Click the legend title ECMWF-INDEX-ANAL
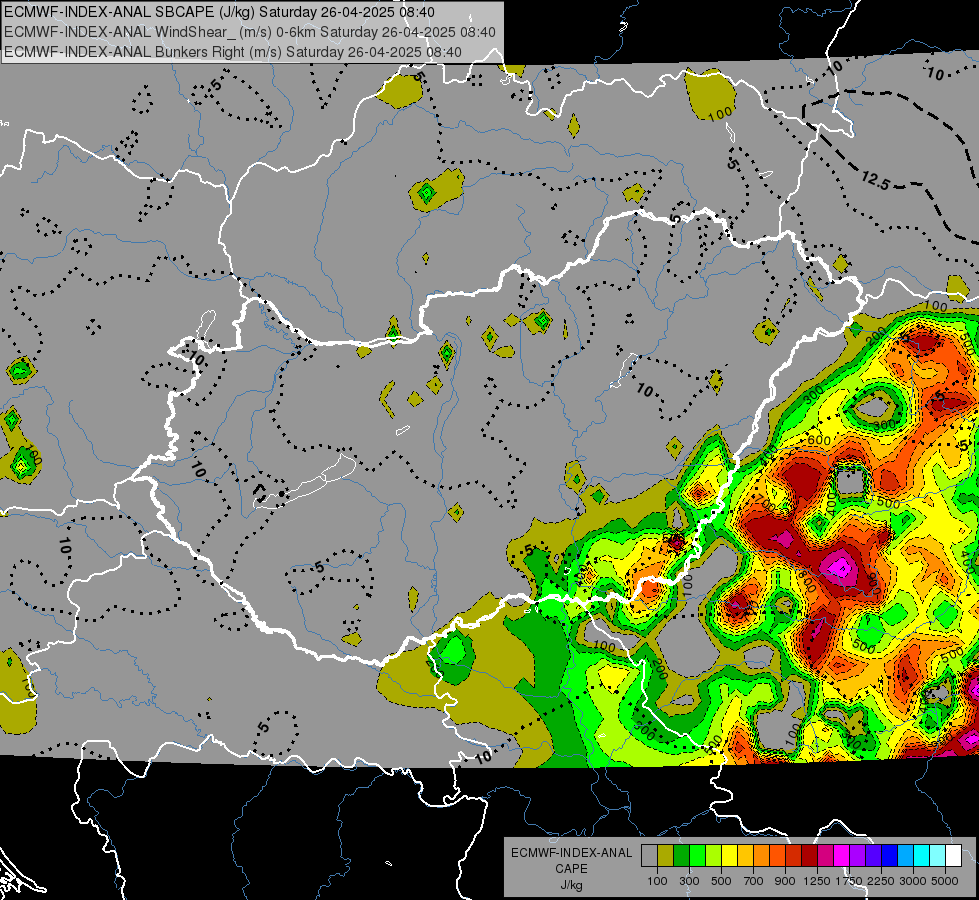The height and width of the screenshot is (900, 979). (x=572, y=853)
